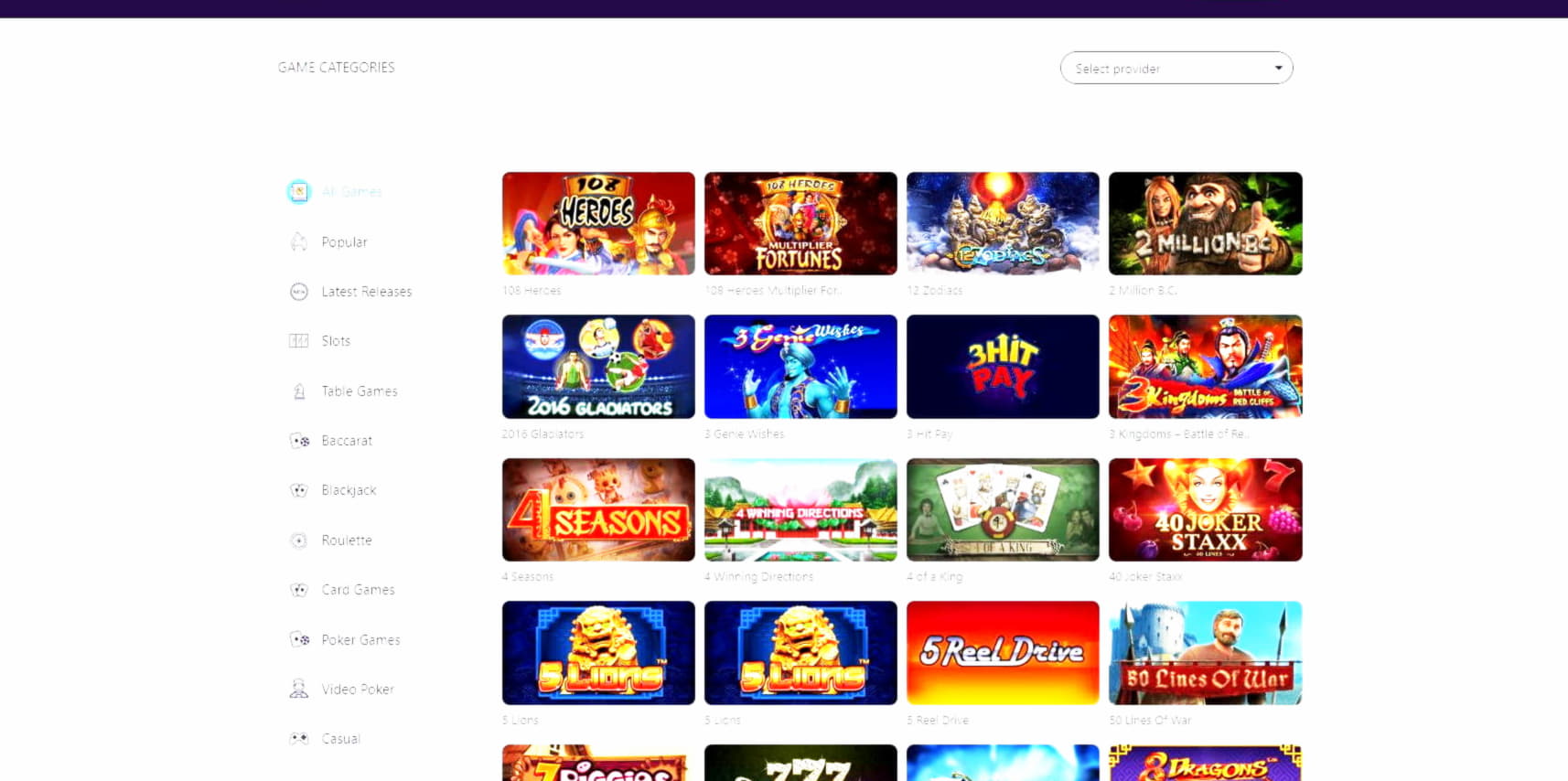Open the 108 Heroes game thumbnail
This screenshot has height=781, width=1568.
click(x=598, y=223)
